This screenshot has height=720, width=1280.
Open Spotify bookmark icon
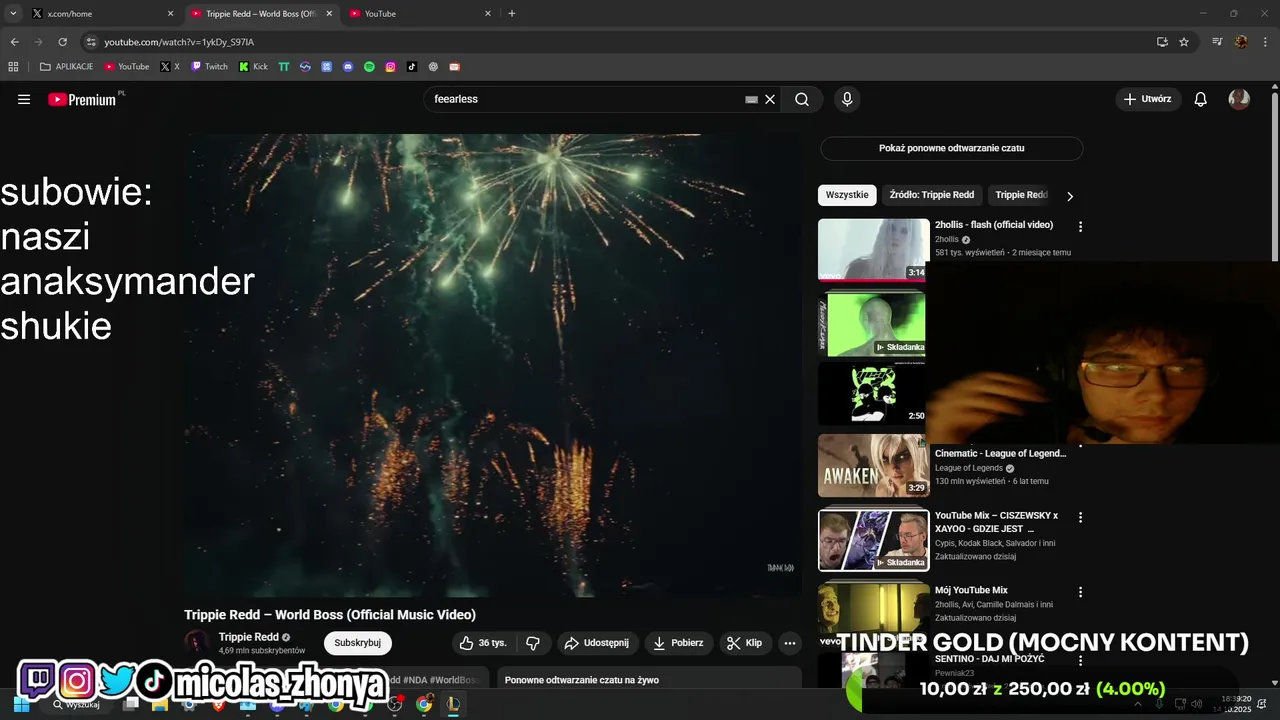click(x=369, y=67)
